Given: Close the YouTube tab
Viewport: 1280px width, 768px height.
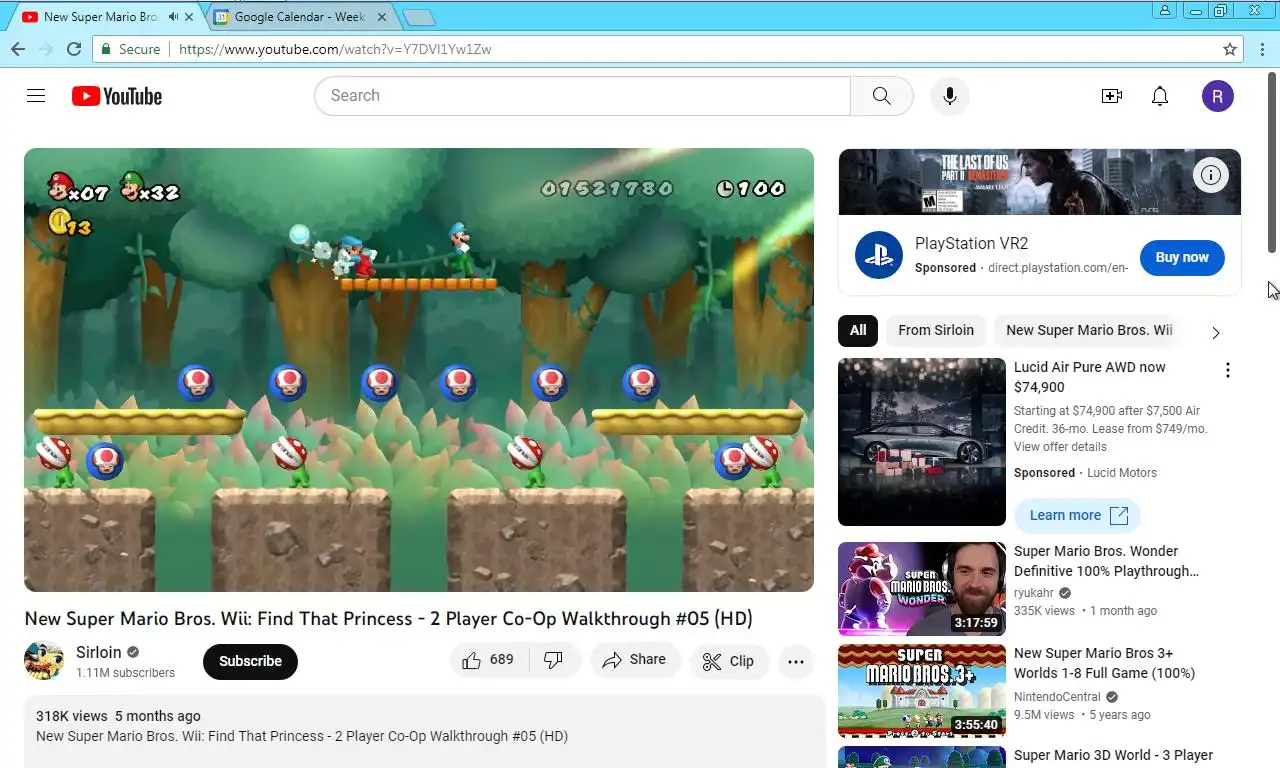Looking at the screenshot, I should (189, 17).
